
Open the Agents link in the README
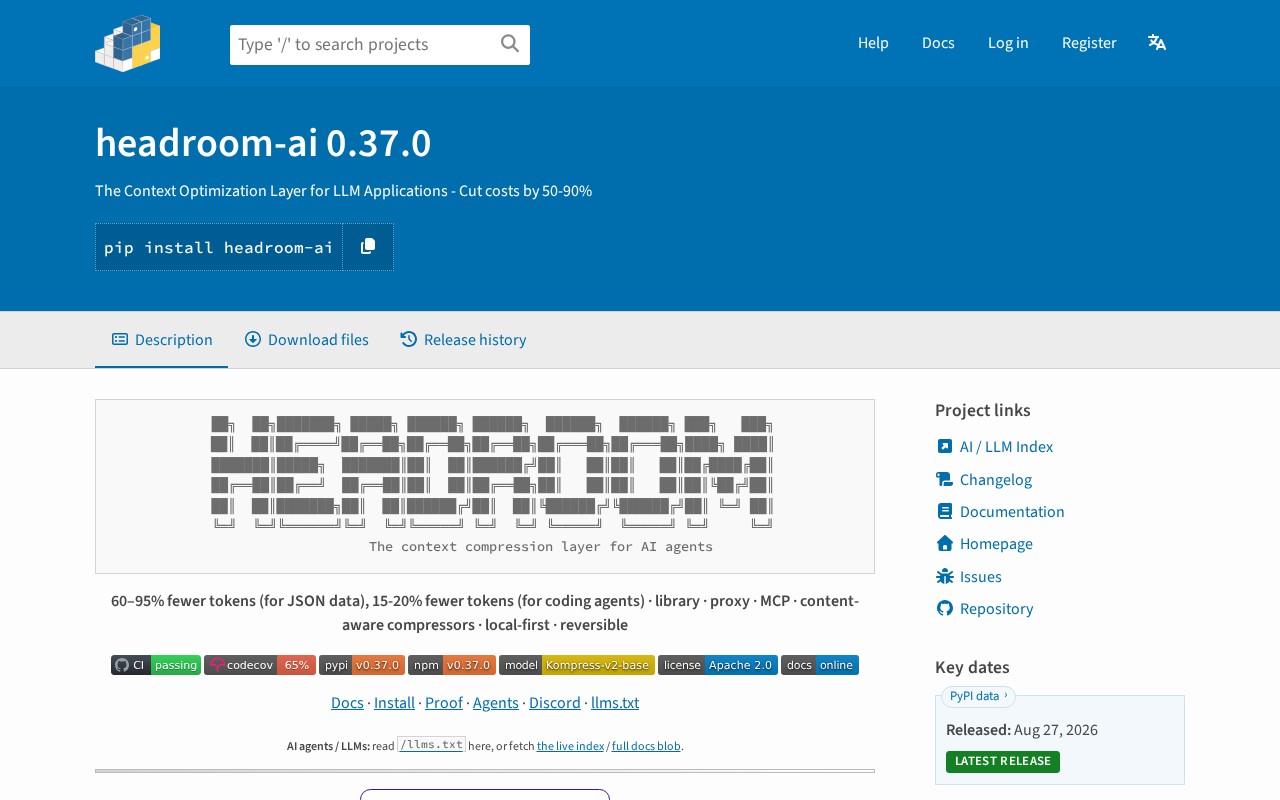496,703
